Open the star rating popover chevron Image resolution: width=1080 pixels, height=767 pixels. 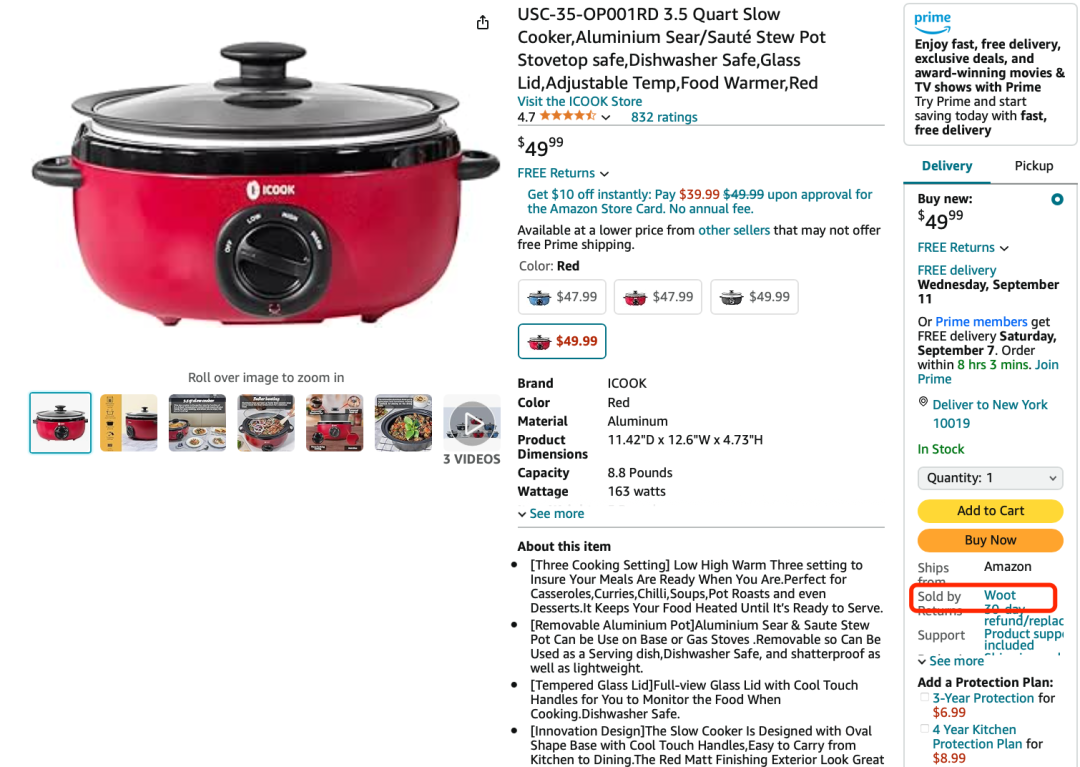(x=605, y=118)
